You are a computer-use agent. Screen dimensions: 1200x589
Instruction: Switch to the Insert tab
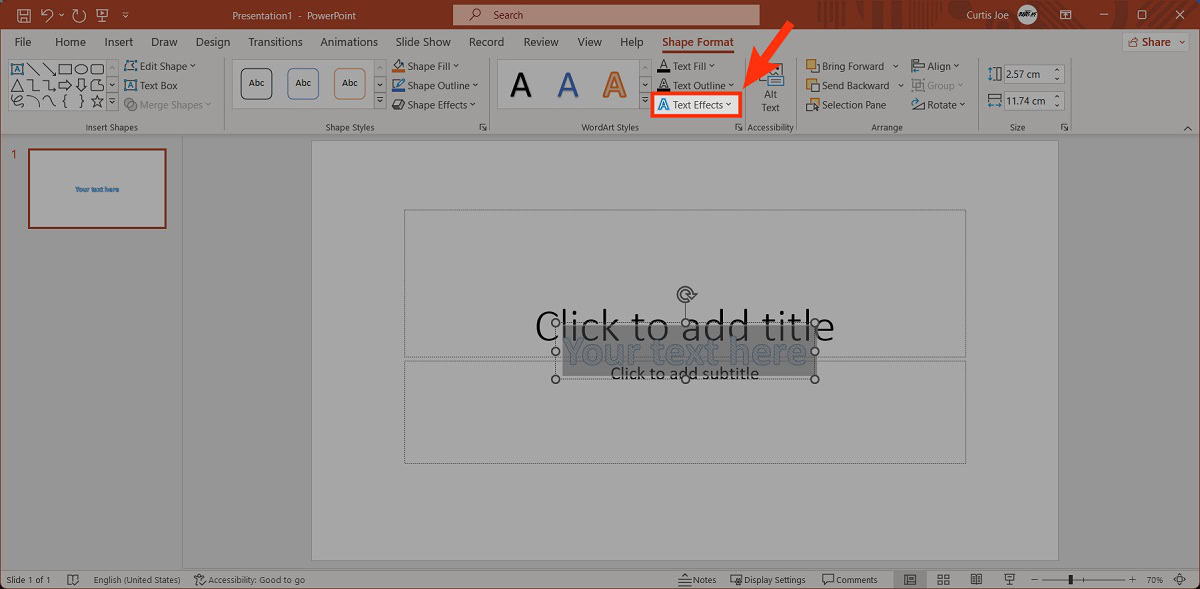(x=119, y=42)
